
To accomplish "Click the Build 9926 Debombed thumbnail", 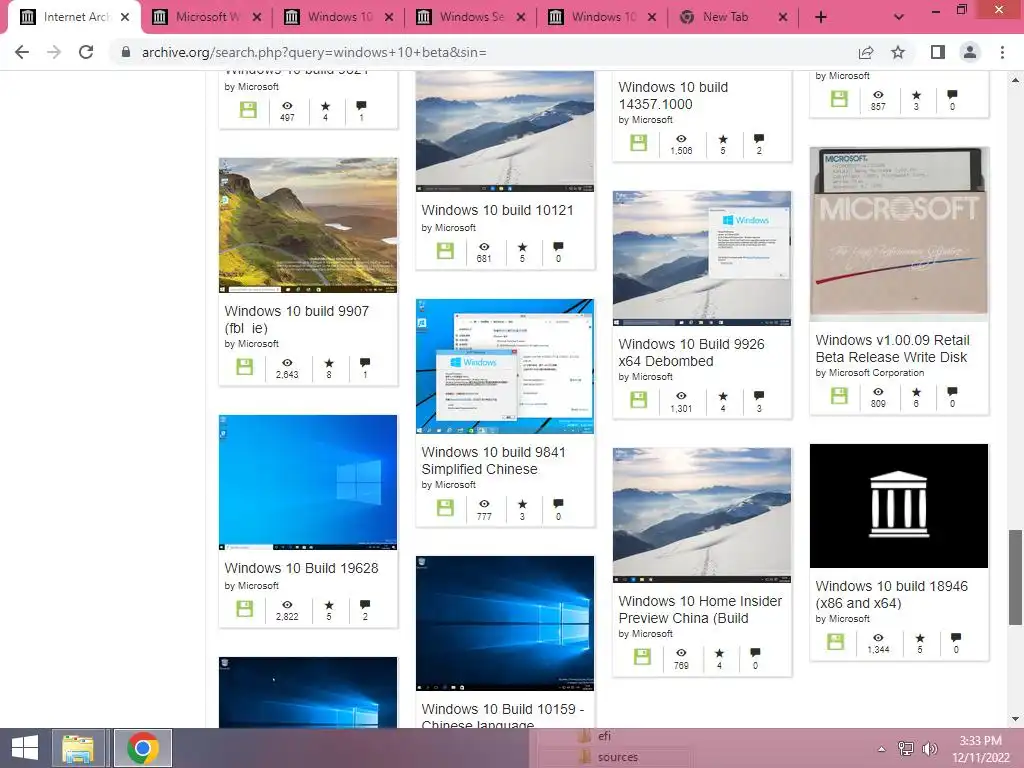I will [x=702, y=259].
